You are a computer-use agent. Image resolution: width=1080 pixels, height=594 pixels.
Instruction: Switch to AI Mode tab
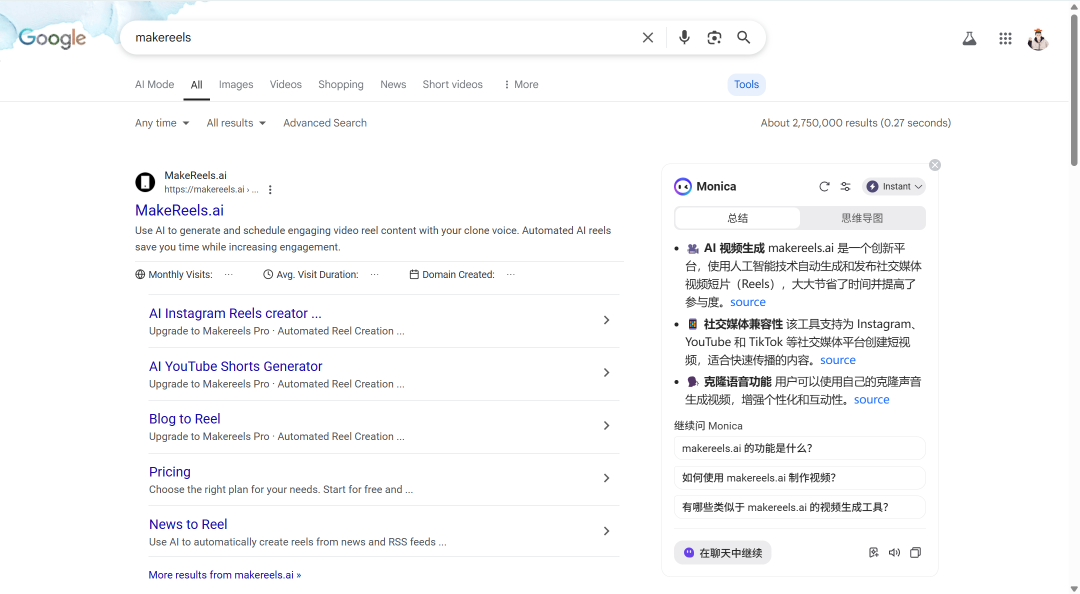coord(154,84)
